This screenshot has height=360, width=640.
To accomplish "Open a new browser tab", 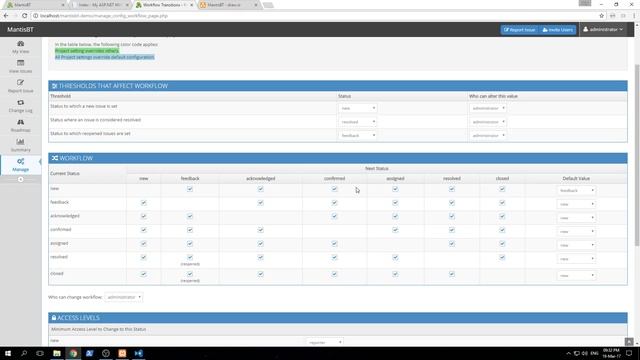I will click(268, 5).
